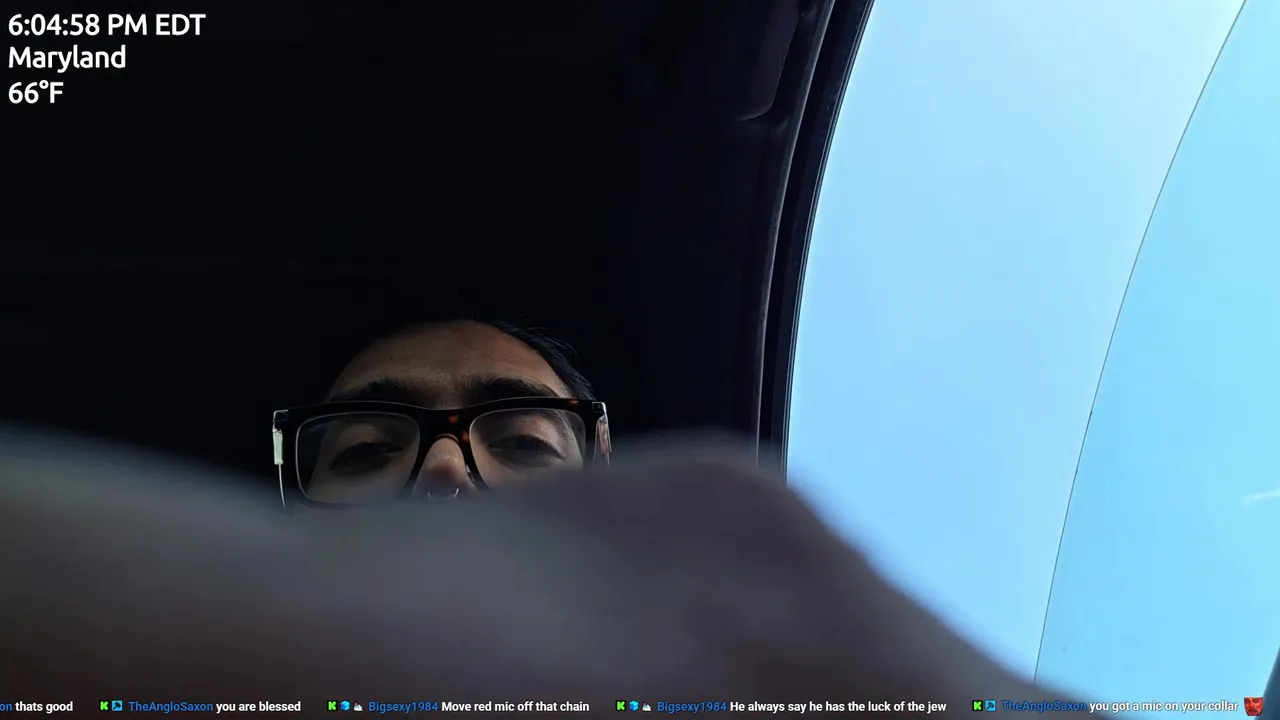Click the white badge before Bigsexy1984 'Move red mic'
Screen dimensions: 1280x720
coord(358,706)
